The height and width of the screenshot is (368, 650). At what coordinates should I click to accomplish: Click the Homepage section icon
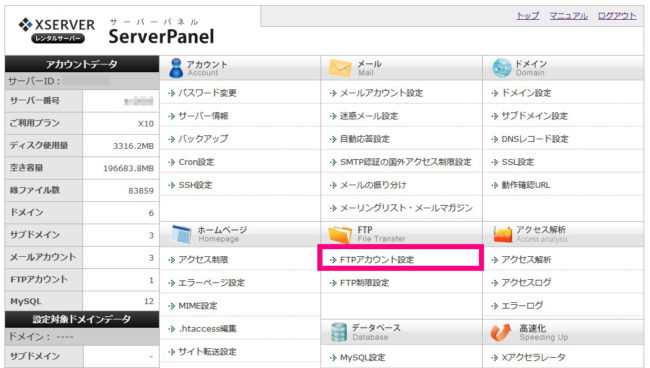pos(181,234)
